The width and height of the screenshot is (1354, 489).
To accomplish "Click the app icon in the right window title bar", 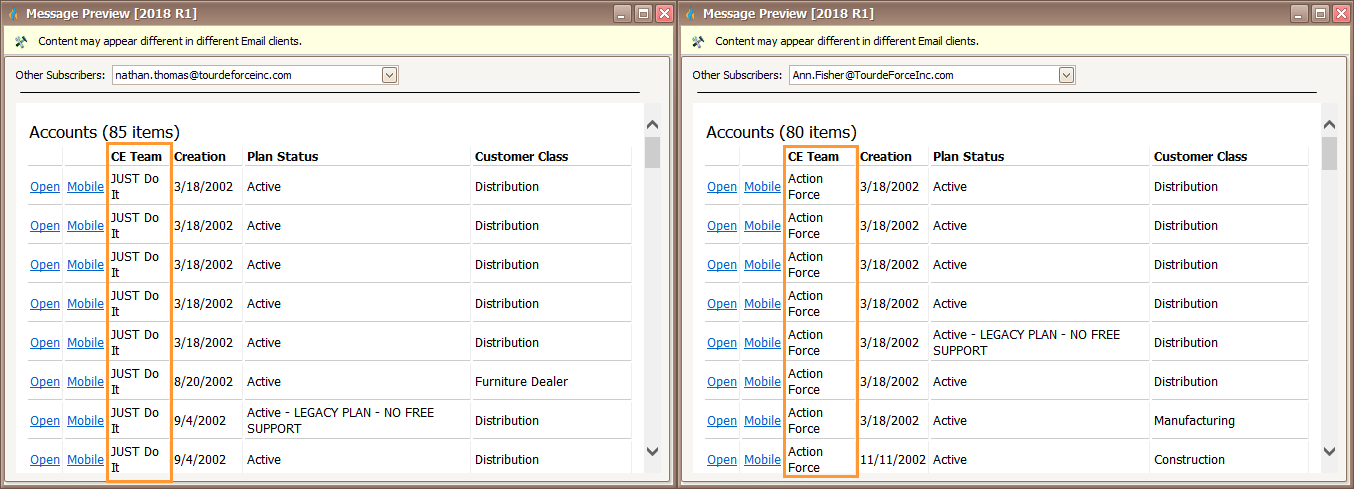I will point(690,14).
